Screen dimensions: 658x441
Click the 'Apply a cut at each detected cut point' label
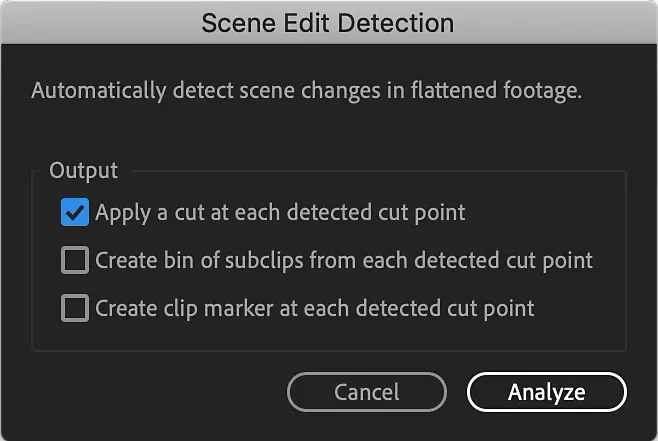pyautogui.click(x=280, y=213)
